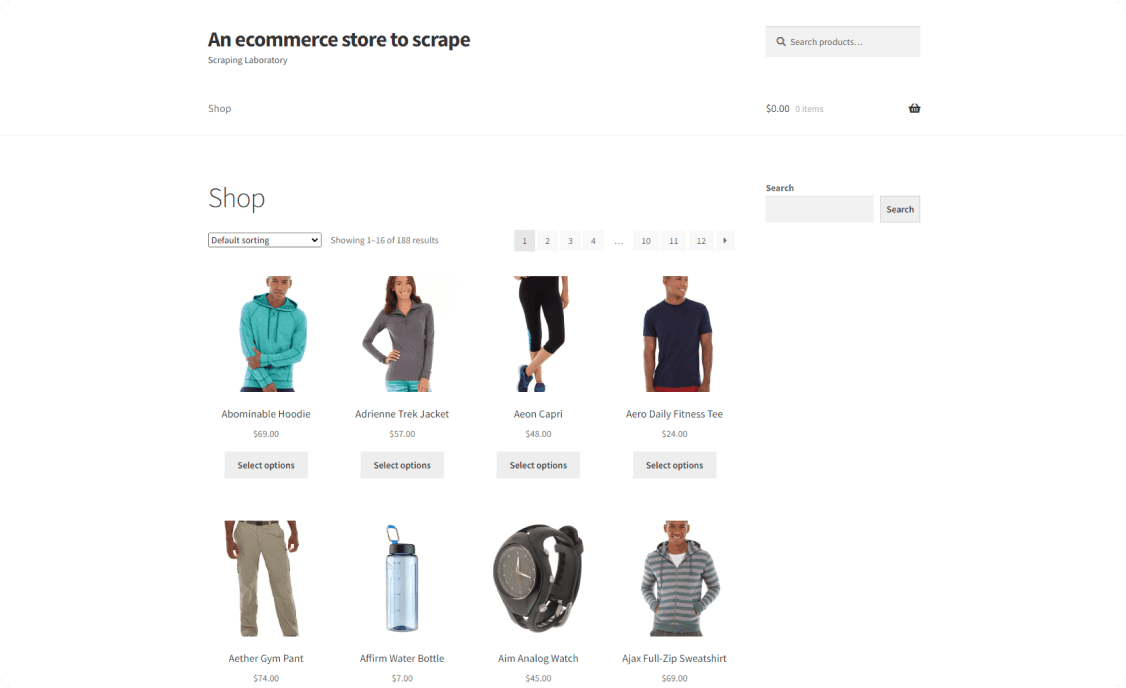Click the Affirm Water Bottle product title
This screenshot has height=688, width=1126.
[402, 658]
